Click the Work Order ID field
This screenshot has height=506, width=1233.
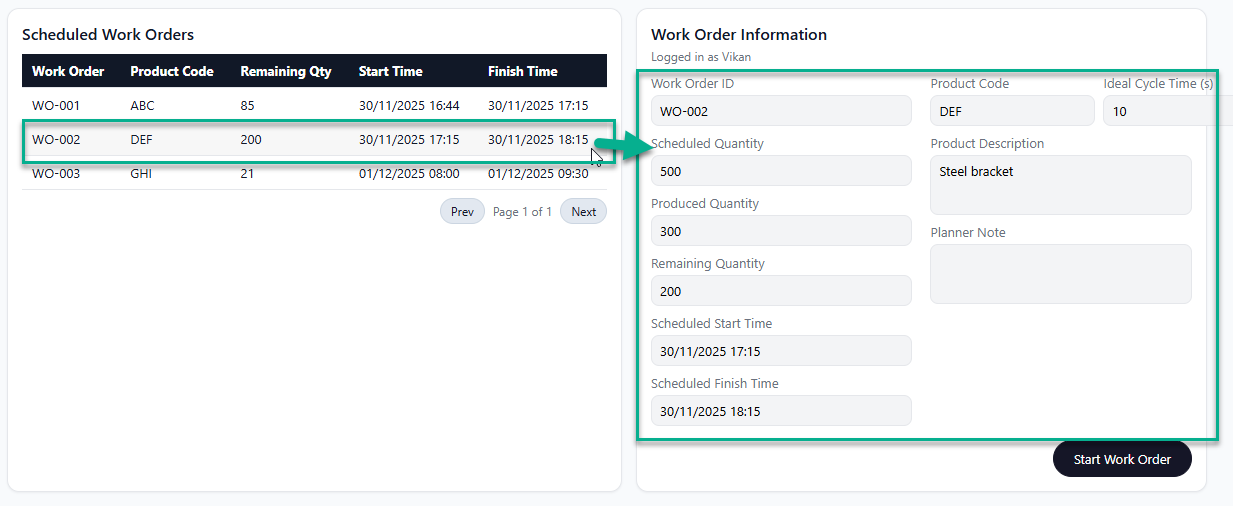(x=780, y=111)
